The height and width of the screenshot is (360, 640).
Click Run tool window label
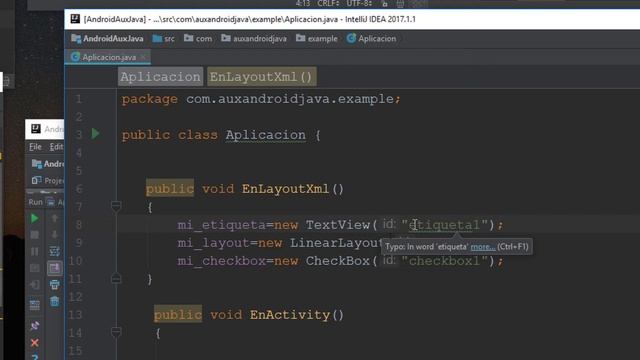(36, 202)
